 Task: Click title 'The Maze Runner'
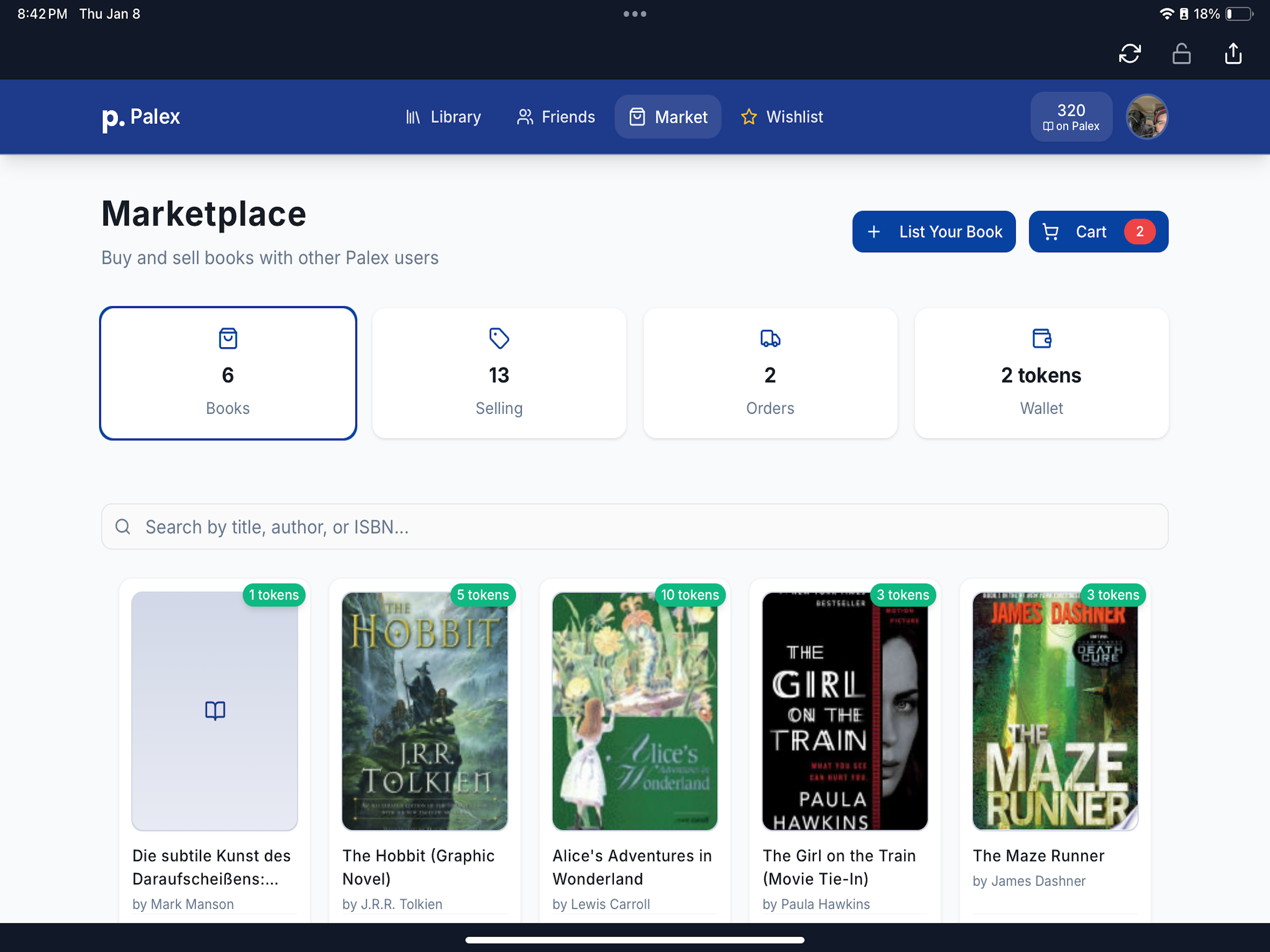pyautogui.click(x=1039, y=856)
